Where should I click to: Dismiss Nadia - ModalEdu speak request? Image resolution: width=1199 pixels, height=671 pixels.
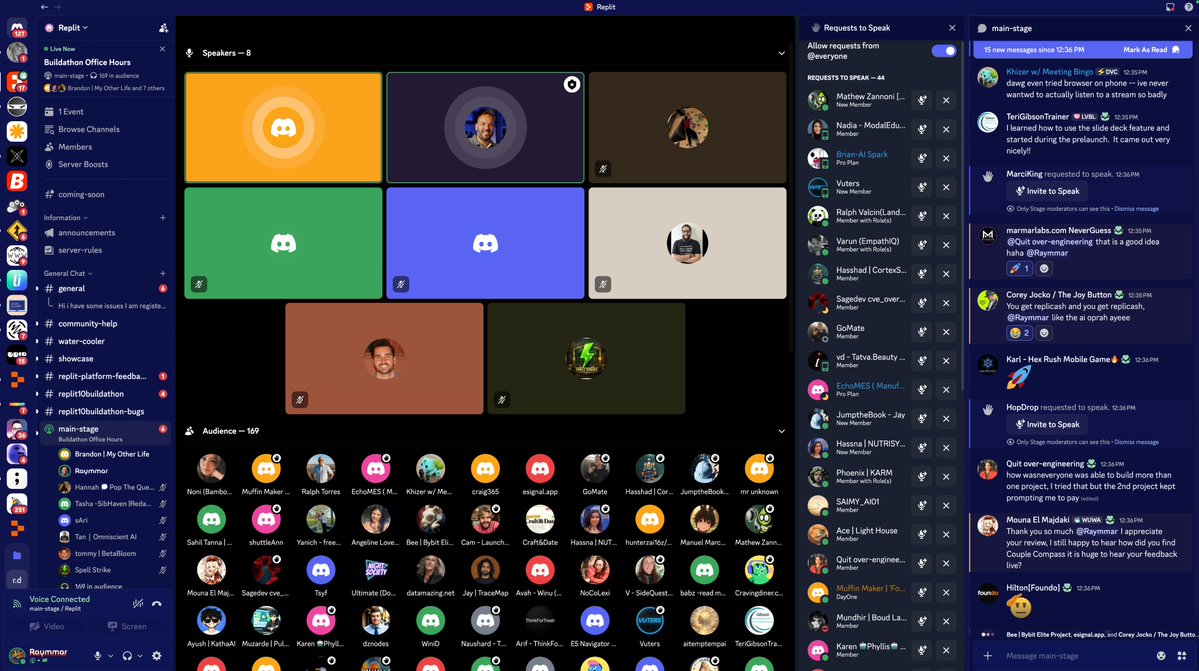[946, 129]
